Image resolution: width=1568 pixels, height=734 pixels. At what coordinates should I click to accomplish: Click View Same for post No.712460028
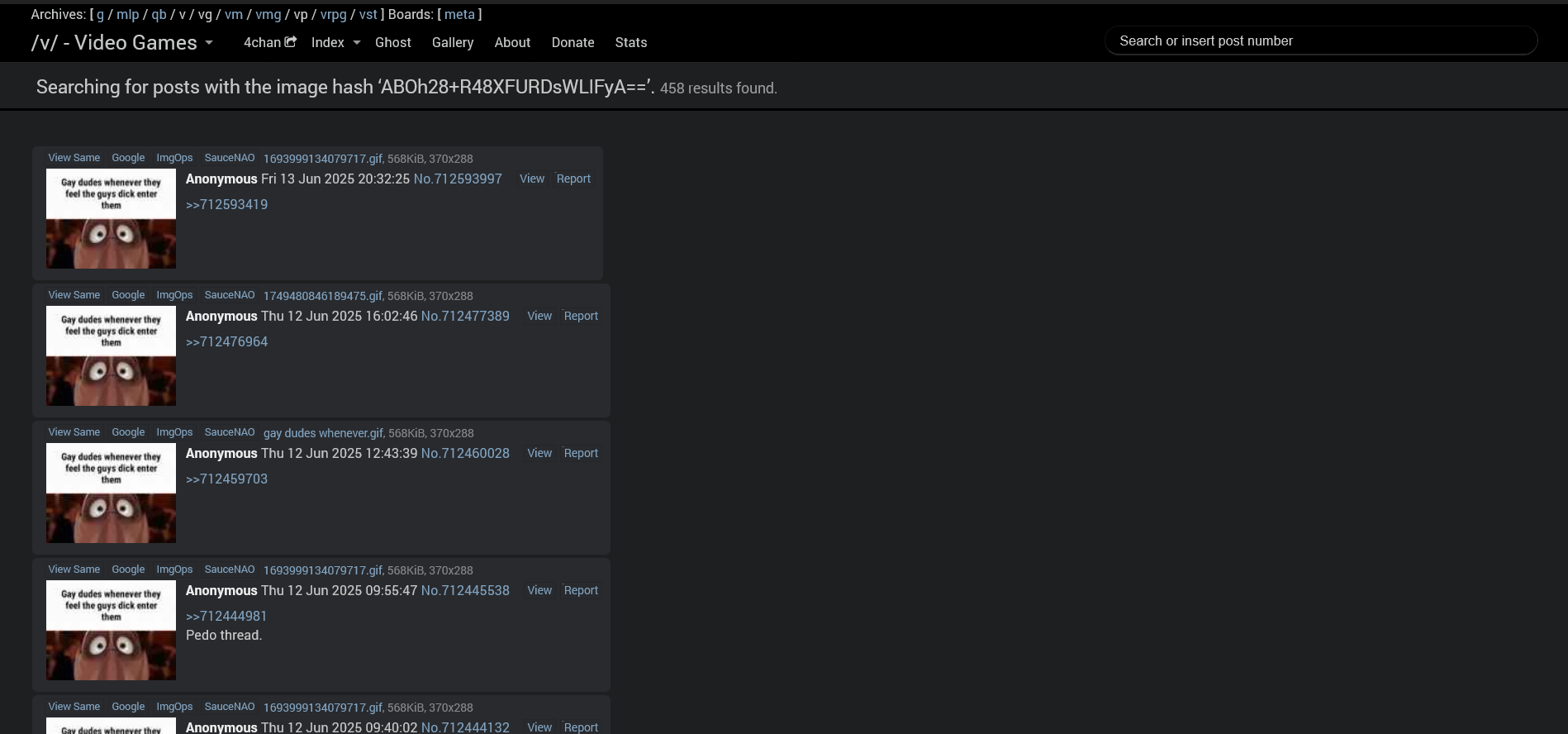tap(74, 432)
